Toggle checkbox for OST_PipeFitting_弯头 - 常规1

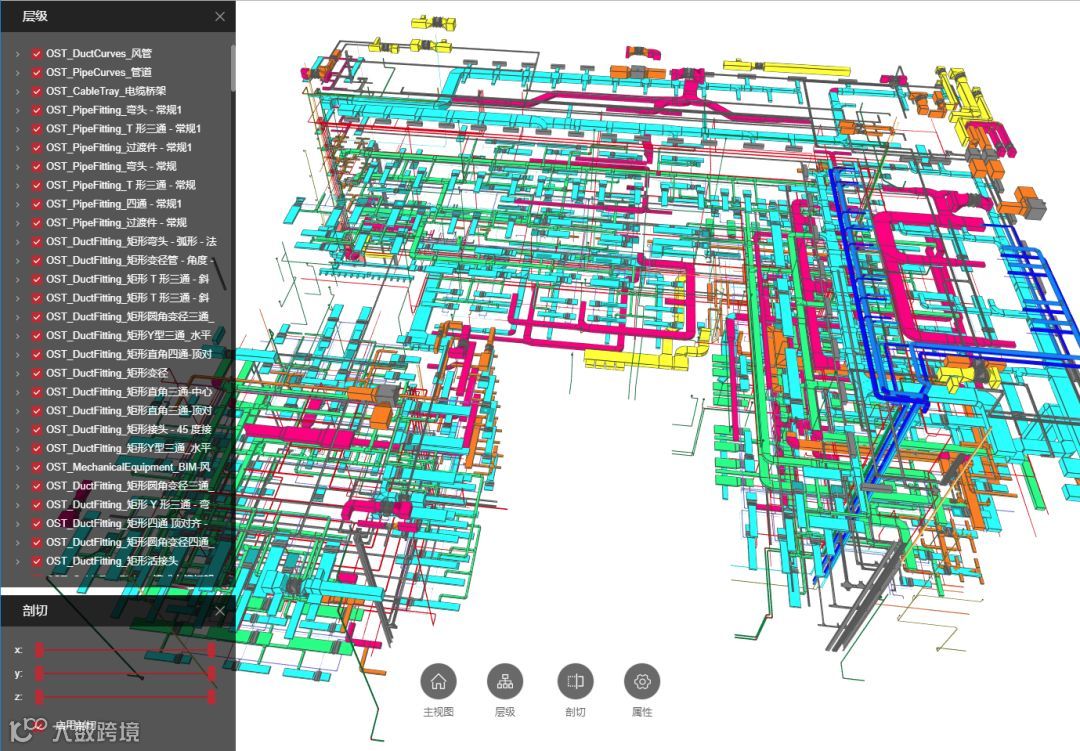pyautogui.click(x=37, y=110)
